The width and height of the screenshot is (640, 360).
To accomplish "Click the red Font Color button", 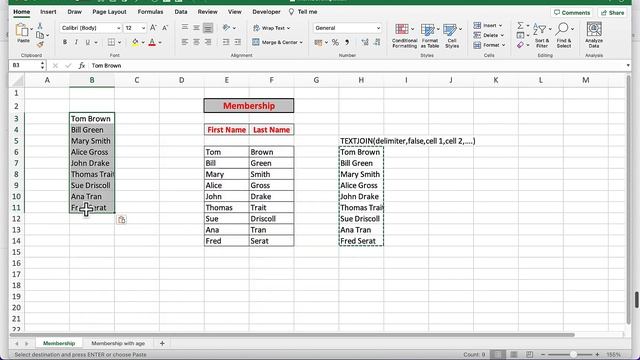I will pos(152,42).
